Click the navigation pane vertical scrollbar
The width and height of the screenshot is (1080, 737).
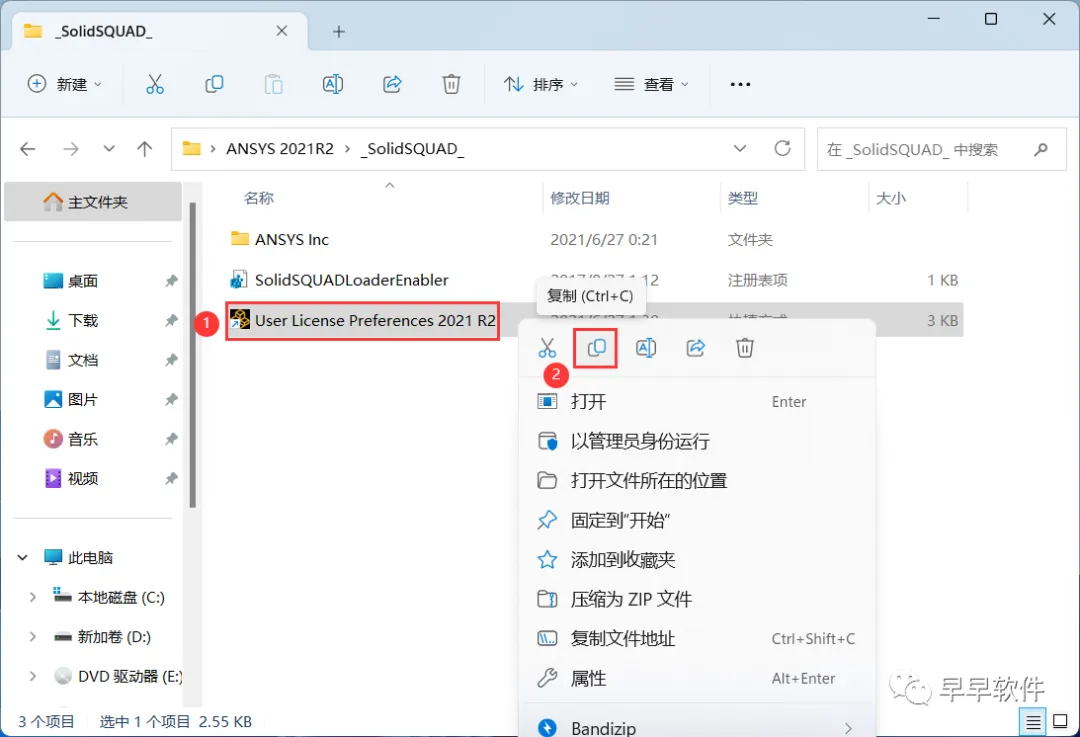[x=193, y=355]
